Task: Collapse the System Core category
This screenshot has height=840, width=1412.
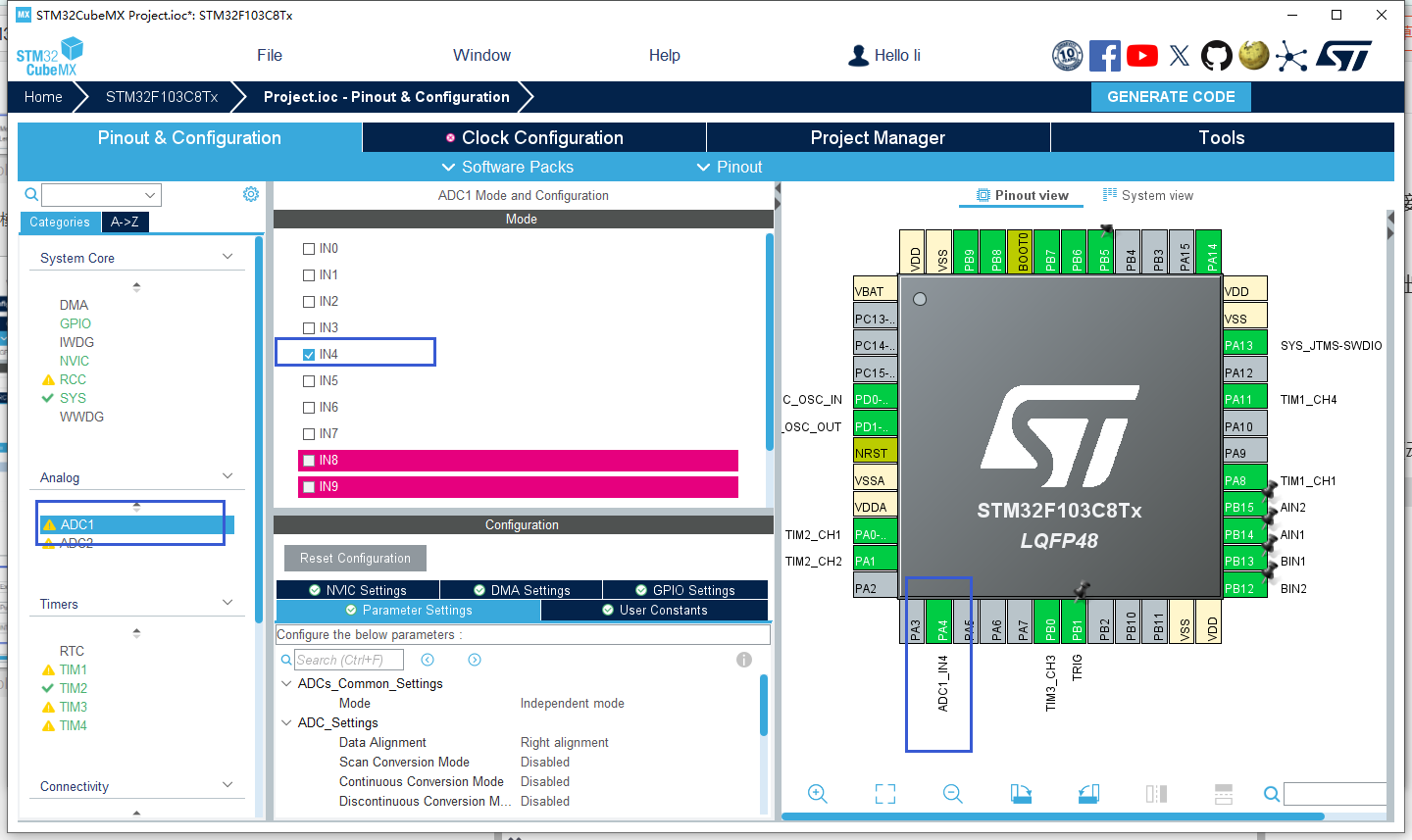Action: click(x=227, y=257)
